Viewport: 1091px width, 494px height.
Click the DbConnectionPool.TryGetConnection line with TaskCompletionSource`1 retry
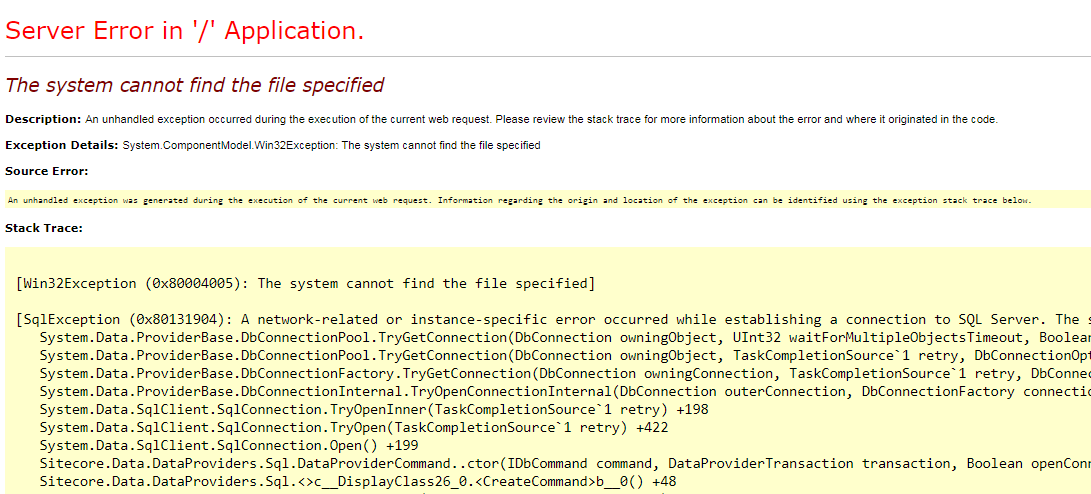tap(565, 356)
